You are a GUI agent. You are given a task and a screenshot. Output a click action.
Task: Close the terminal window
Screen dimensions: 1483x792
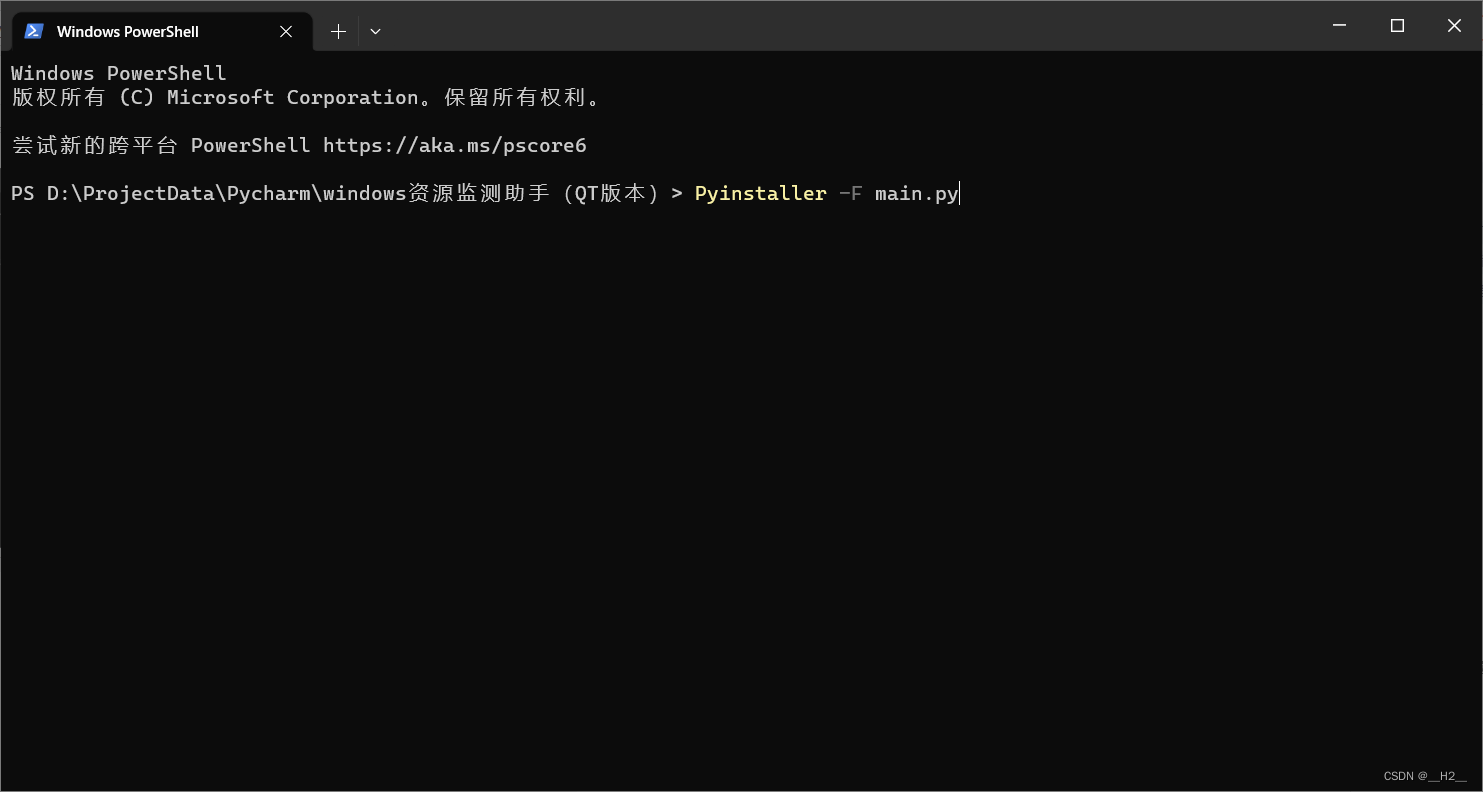[x=1454, y=25]
